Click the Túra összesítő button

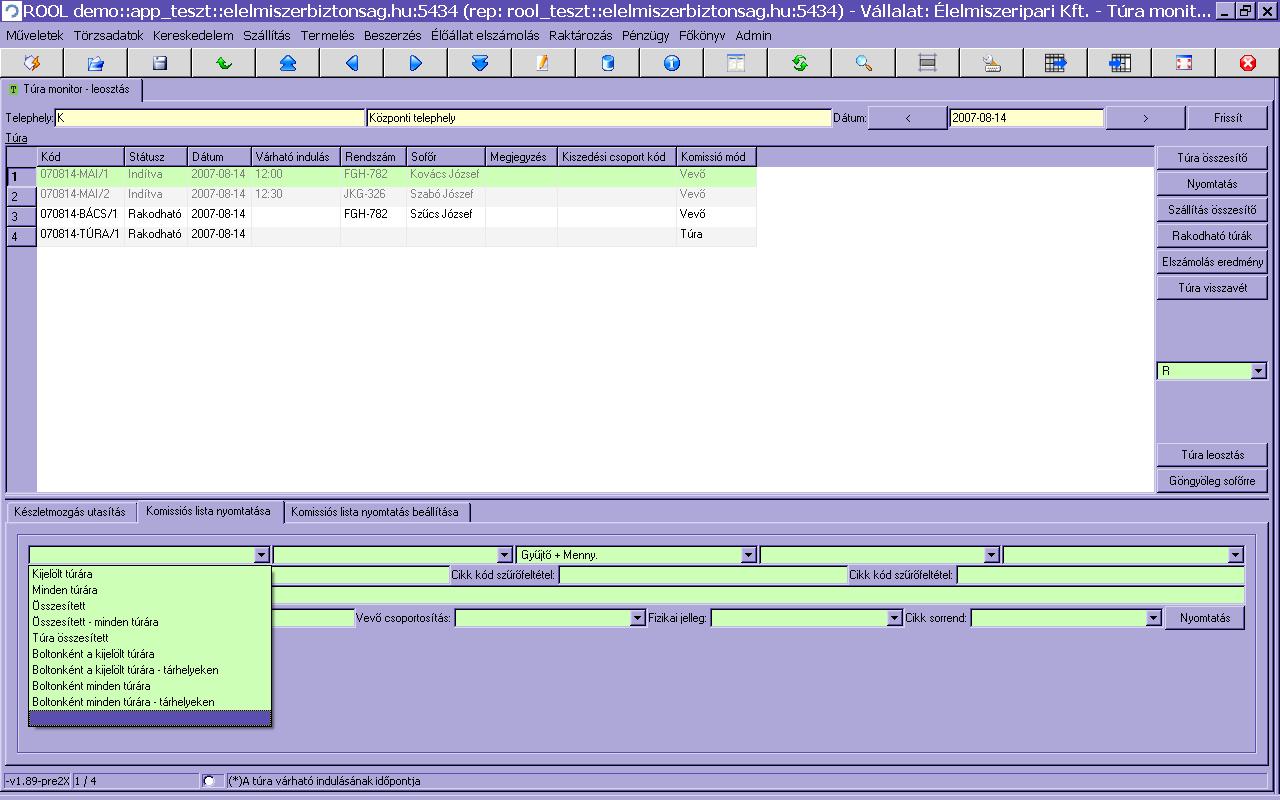pos(1212,158)
